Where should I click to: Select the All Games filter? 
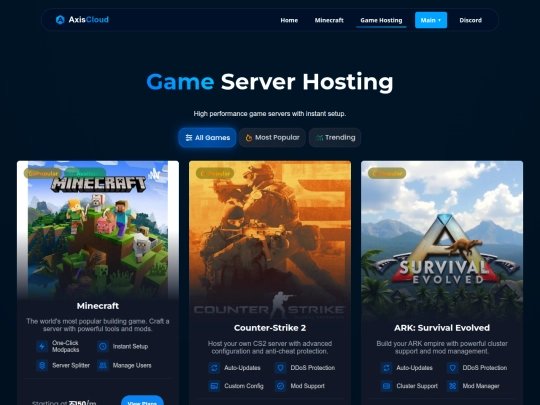pos(207,137)
